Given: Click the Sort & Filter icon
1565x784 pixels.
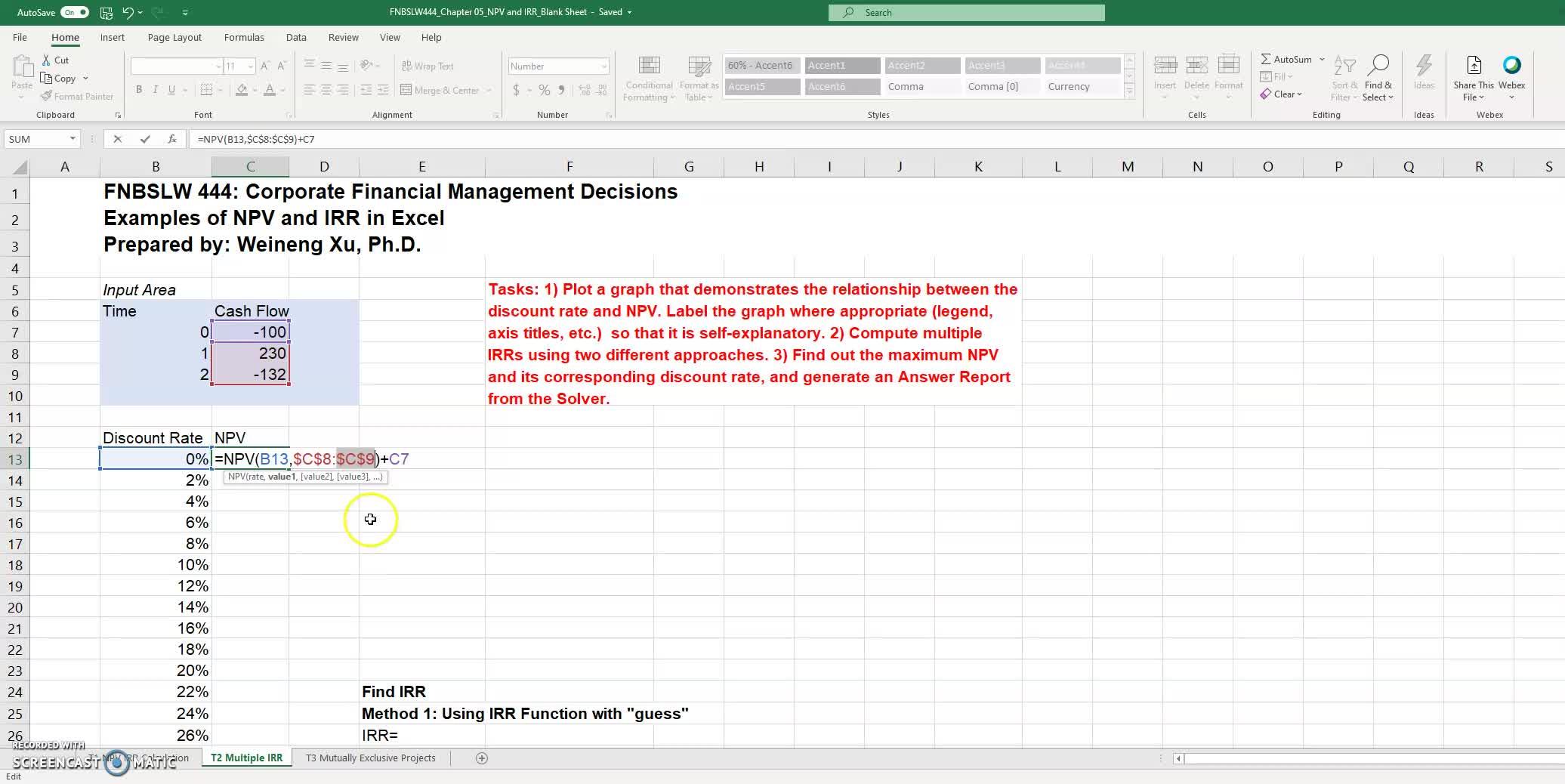Looking at the screenshot, I should [1344, 66].
